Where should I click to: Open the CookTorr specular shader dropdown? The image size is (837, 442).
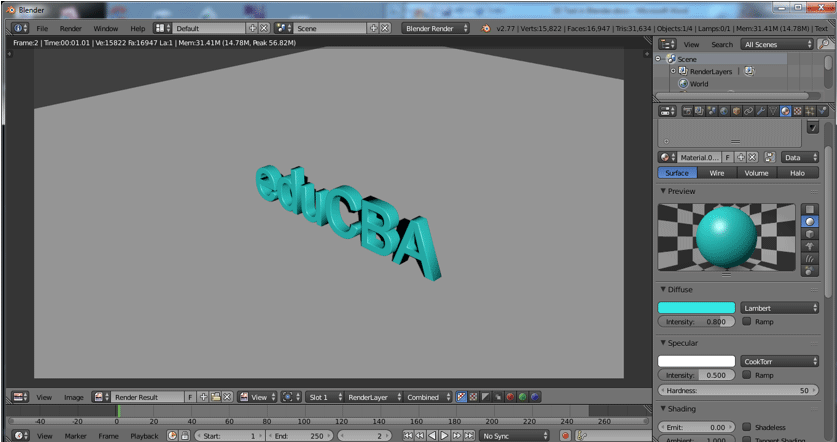coord(779,361)
